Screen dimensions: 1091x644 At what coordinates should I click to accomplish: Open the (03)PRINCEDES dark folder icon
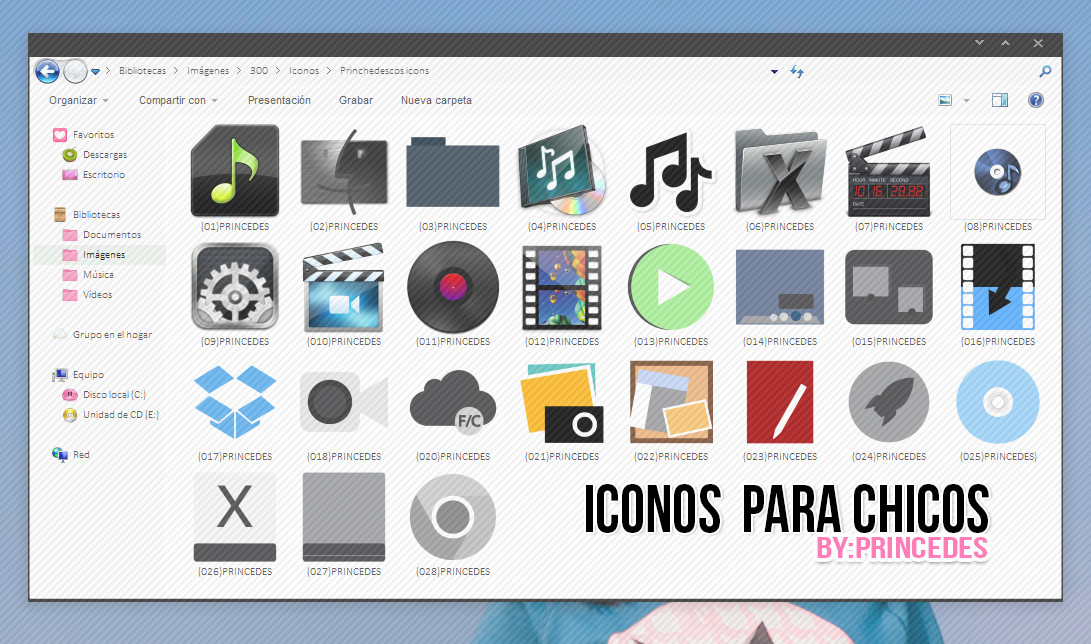(453, 172)
